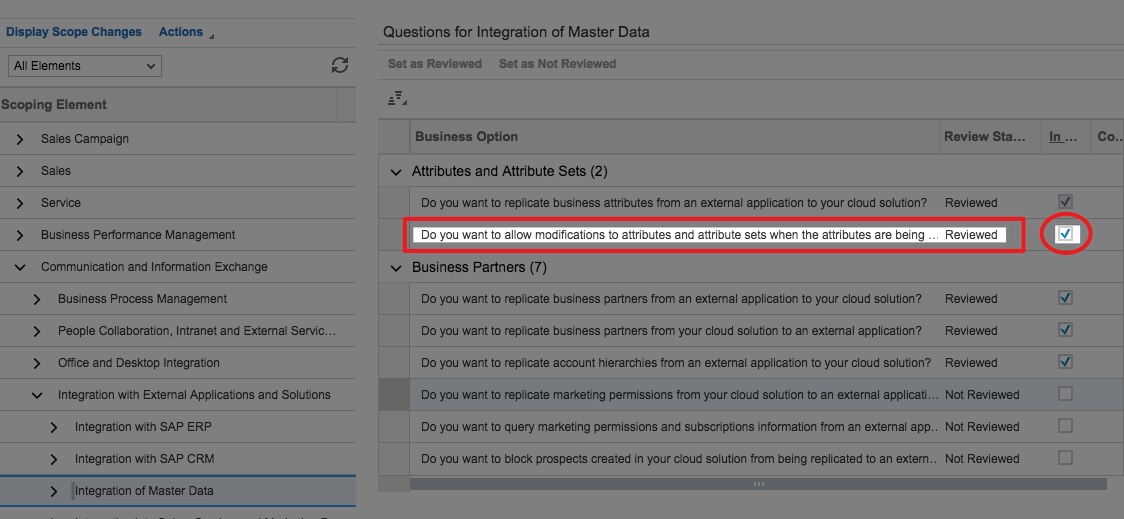Collapse Communication and Information Exchange node
This screenshot has width=1124, height=519.
point(20,267)
